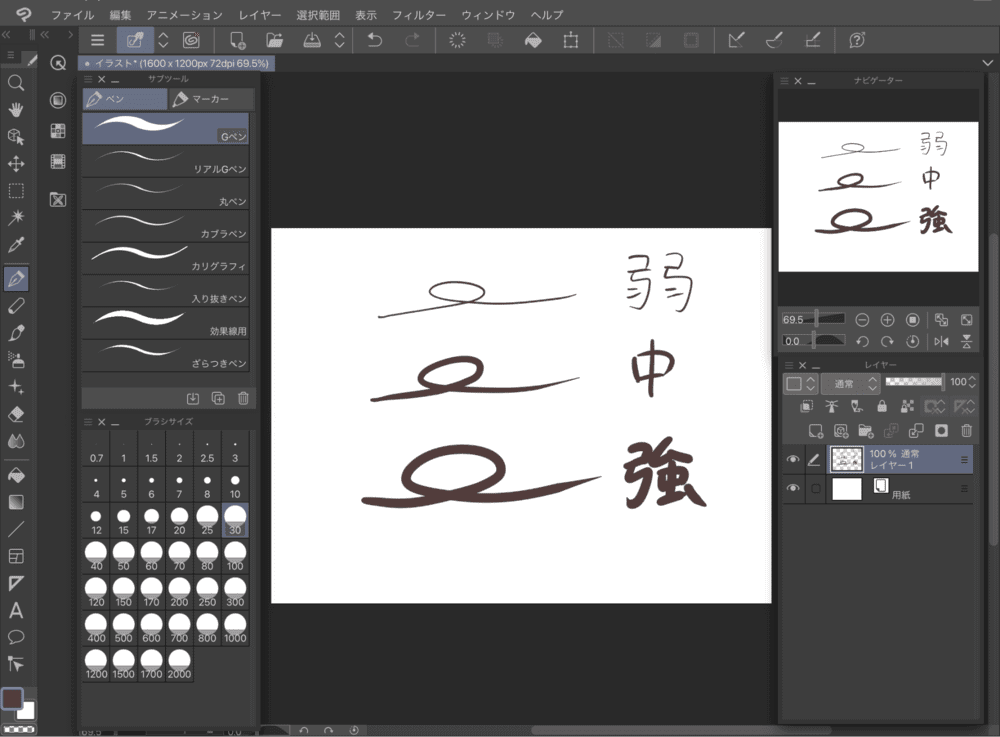Screen dimensions: 1000x737
Task: Click Navigator flip horizontal icon
Action: click(941, 342)
